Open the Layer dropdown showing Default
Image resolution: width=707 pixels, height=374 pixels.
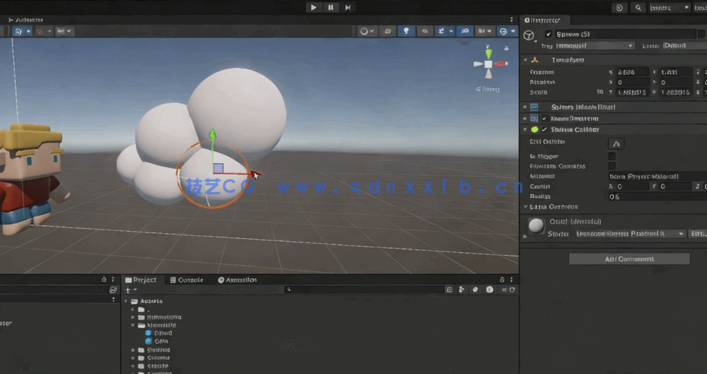pos(684,46)
